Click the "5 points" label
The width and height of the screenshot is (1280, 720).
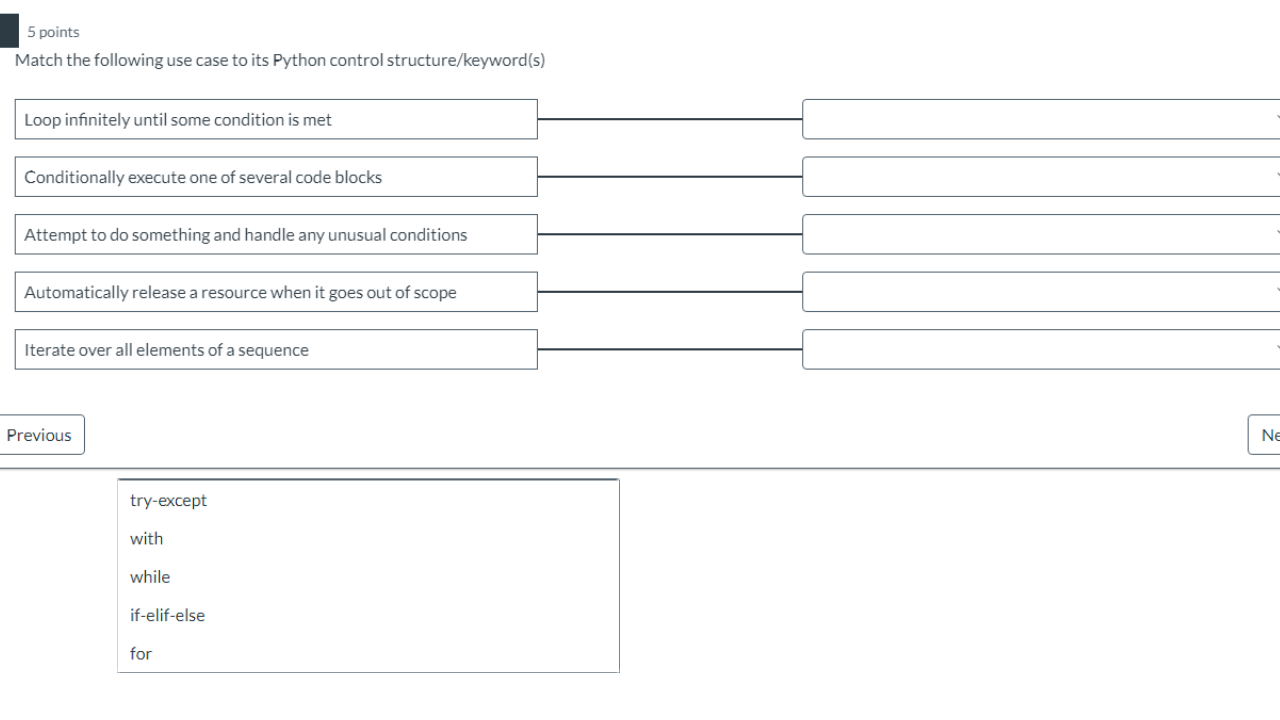pos(52,31)
